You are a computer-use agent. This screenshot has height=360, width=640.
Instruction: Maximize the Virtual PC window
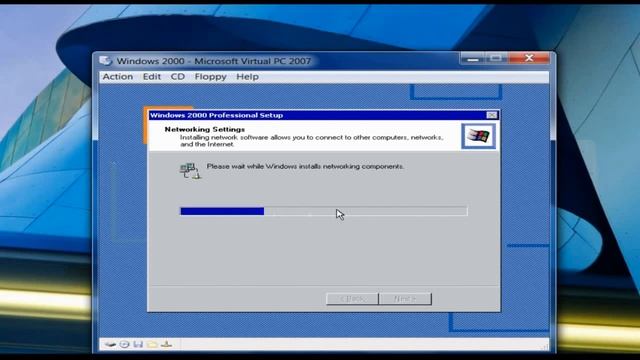coord(496,58)
